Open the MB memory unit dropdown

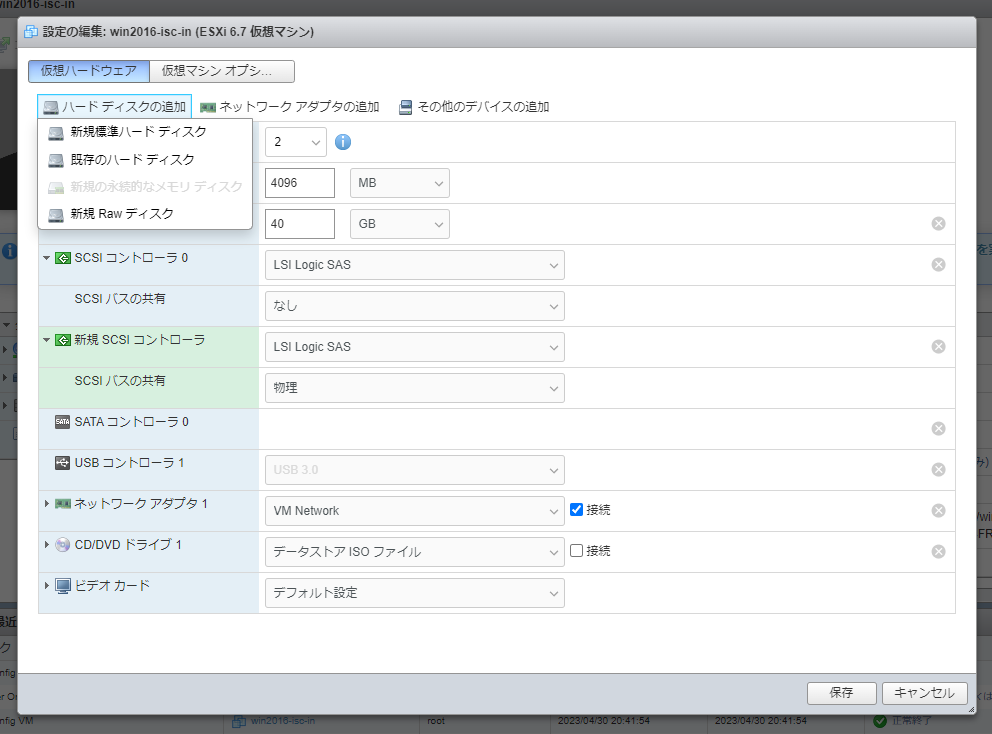(399, 183)
